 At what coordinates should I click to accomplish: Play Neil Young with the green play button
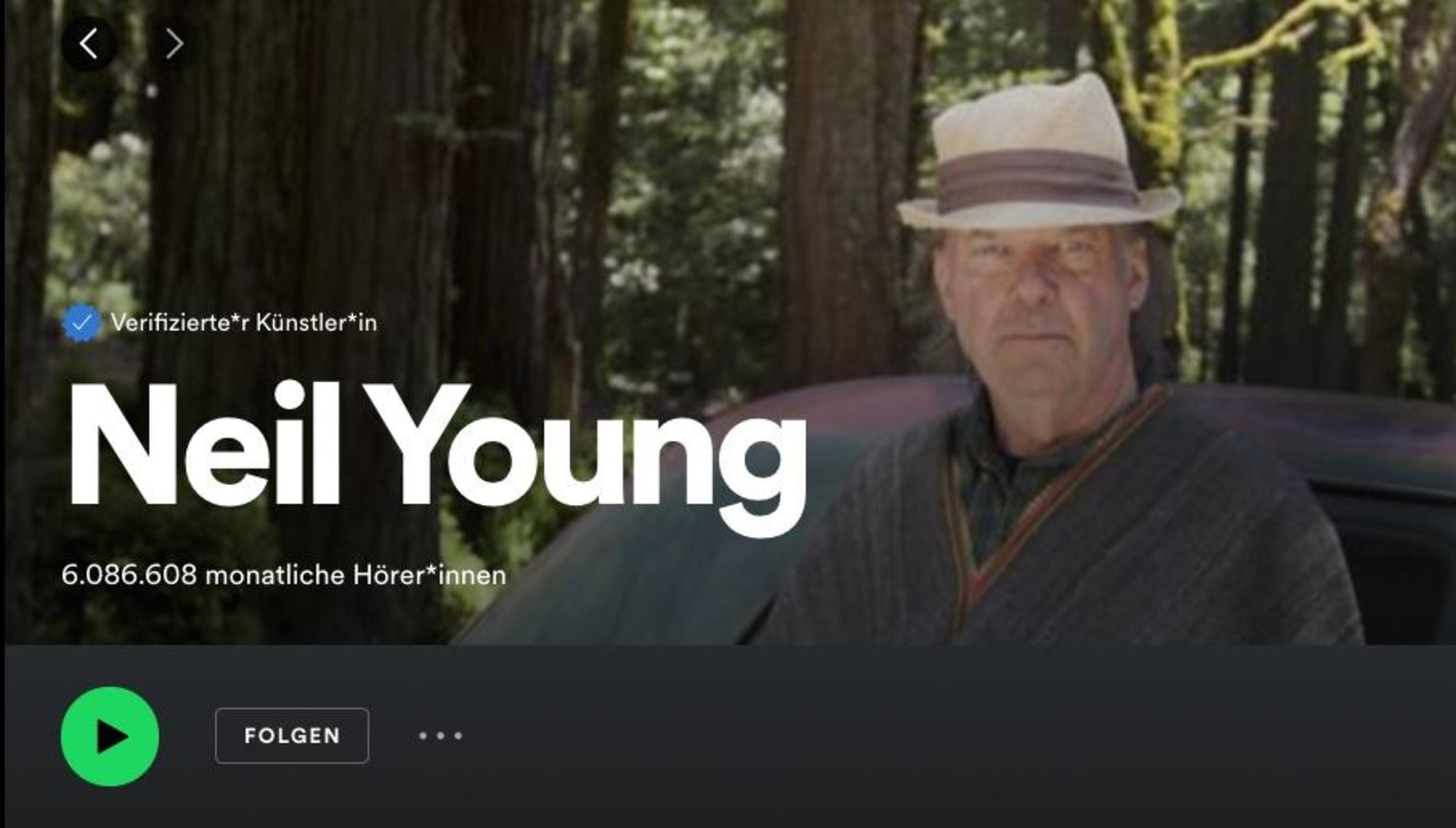click(109, 736)
